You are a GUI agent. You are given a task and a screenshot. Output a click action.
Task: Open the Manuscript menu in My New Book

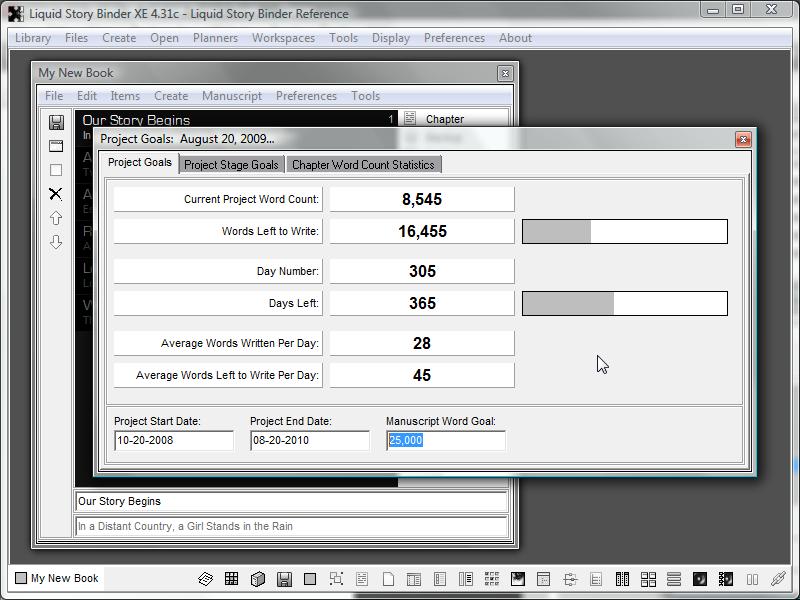pos(232,96)
